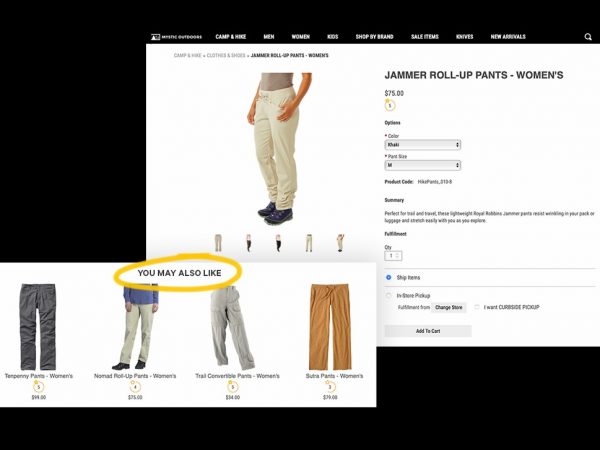Enable the I want CURBSIDE PICKUP checkbox
The height and width of the screenshot is (450, 600).
[x=477, y=307]
